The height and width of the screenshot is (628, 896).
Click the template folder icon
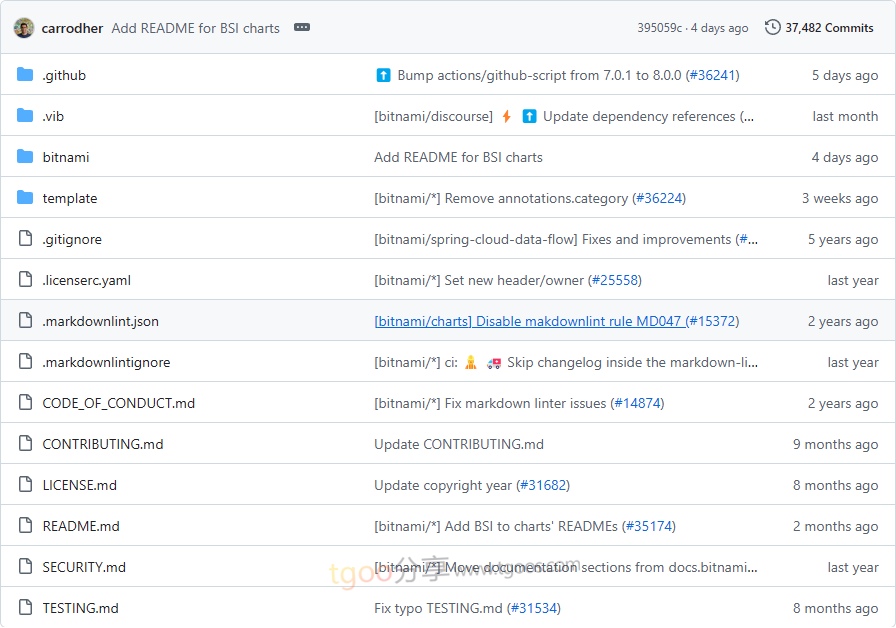[25, 198]
